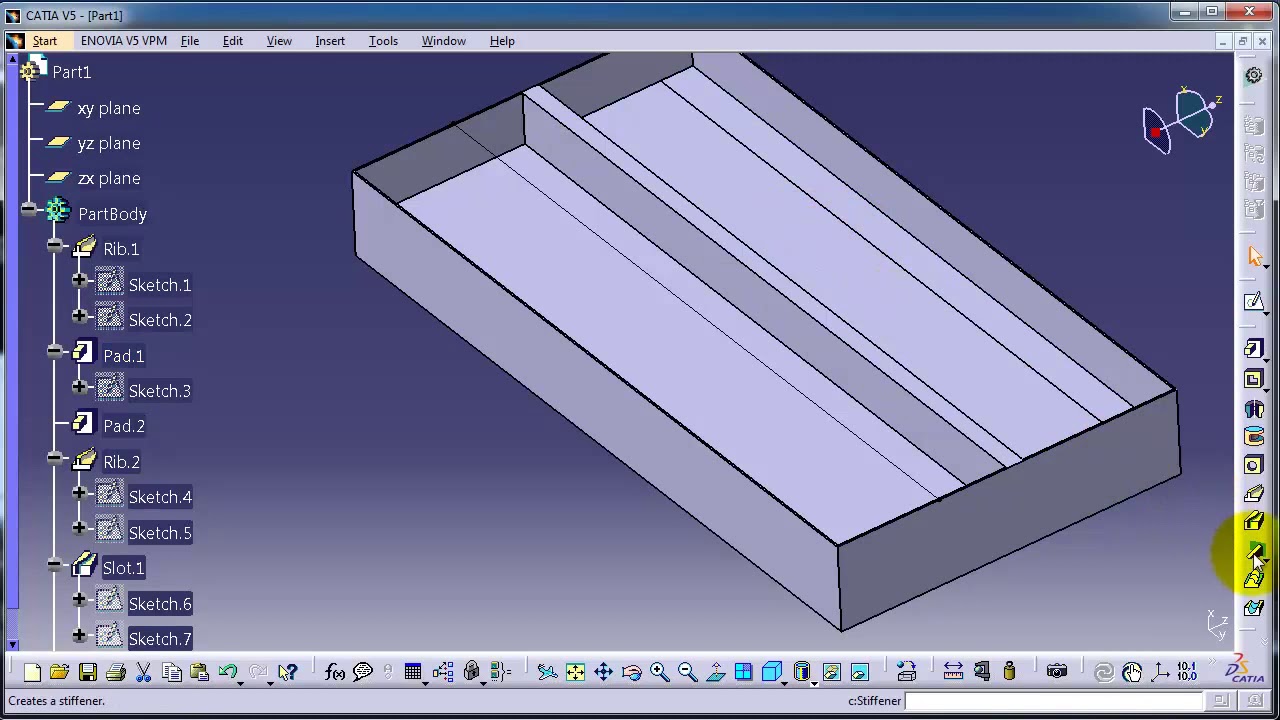Open the Design Table icon

(413, 672)
